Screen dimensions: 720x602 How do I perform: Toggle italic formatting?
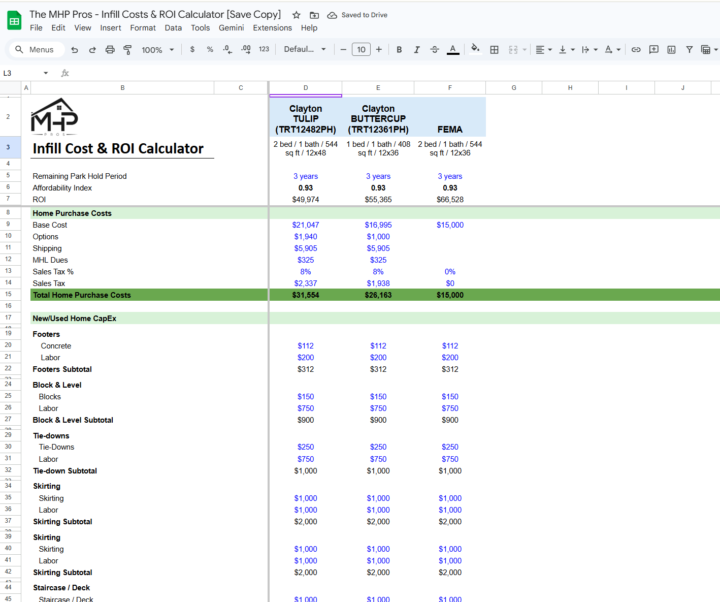click(x=416, y=50)
